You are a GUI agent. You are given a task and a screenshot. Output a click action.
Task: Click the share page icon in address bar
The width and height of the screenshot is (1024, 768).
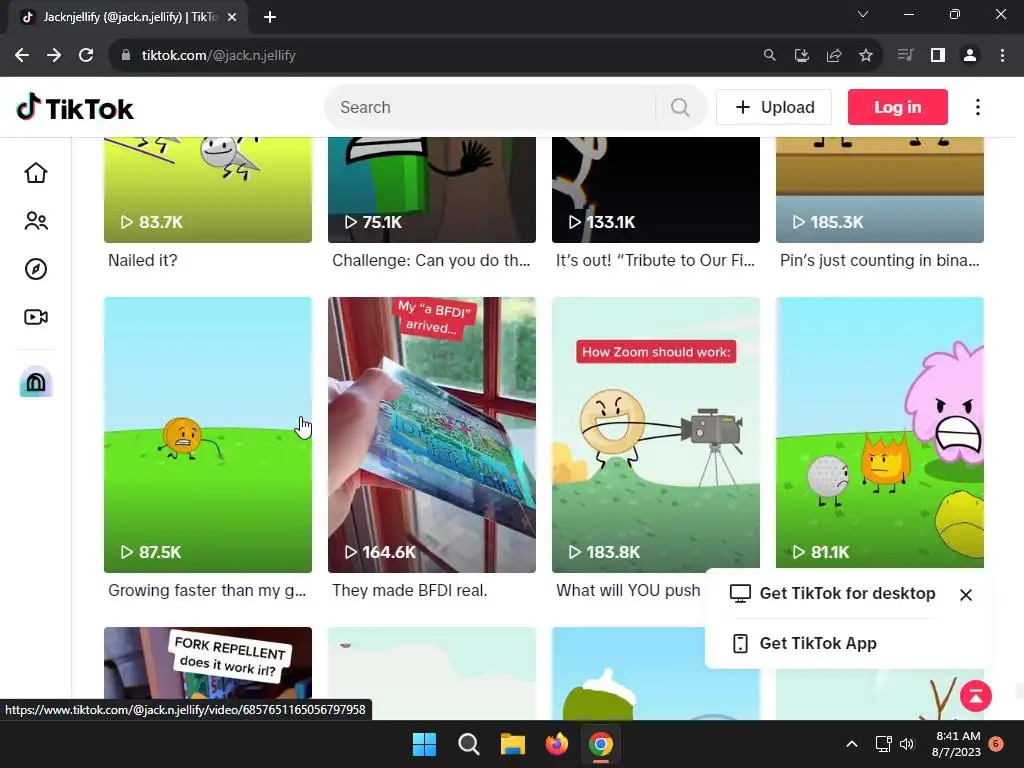pyautogui.click(x=834, y=56)
